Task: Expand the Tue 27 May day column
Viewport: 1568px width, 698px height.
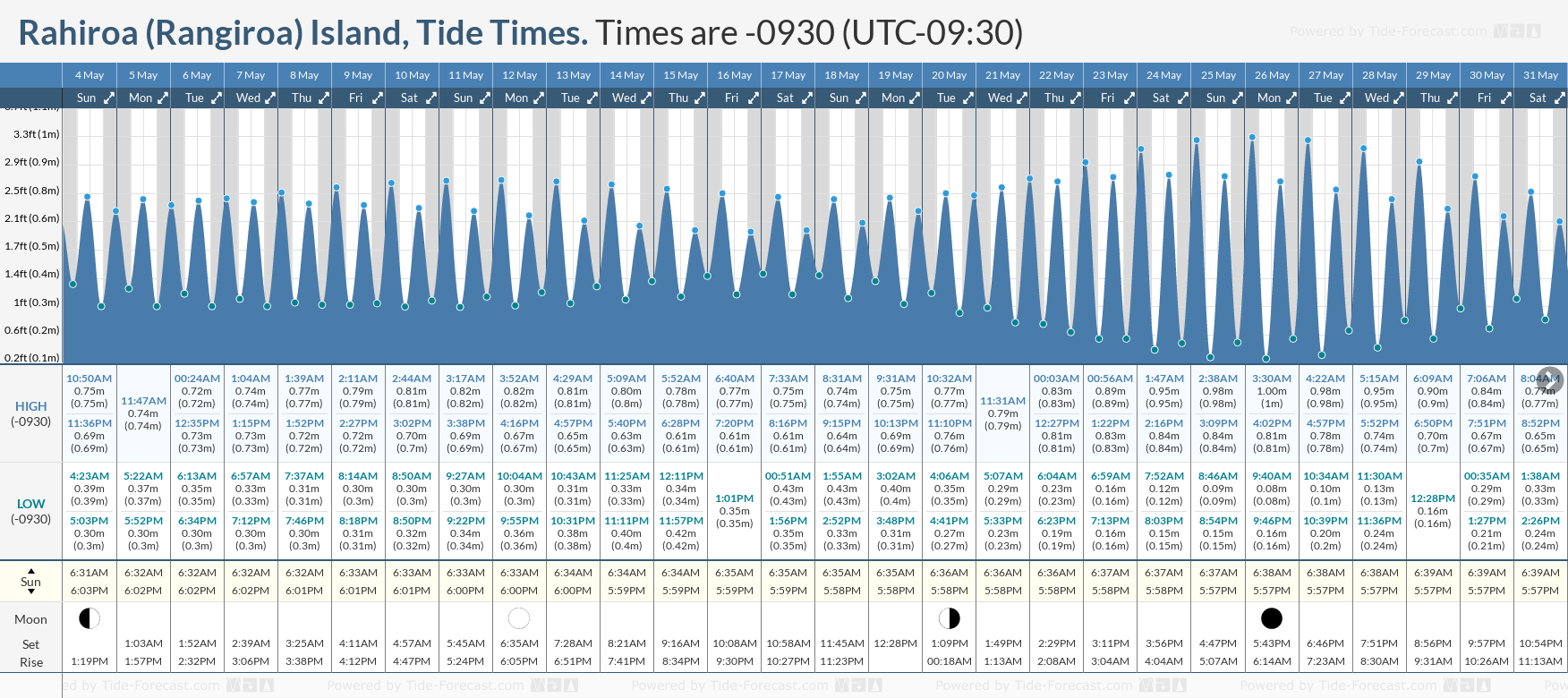Action: pos(1345,98)
